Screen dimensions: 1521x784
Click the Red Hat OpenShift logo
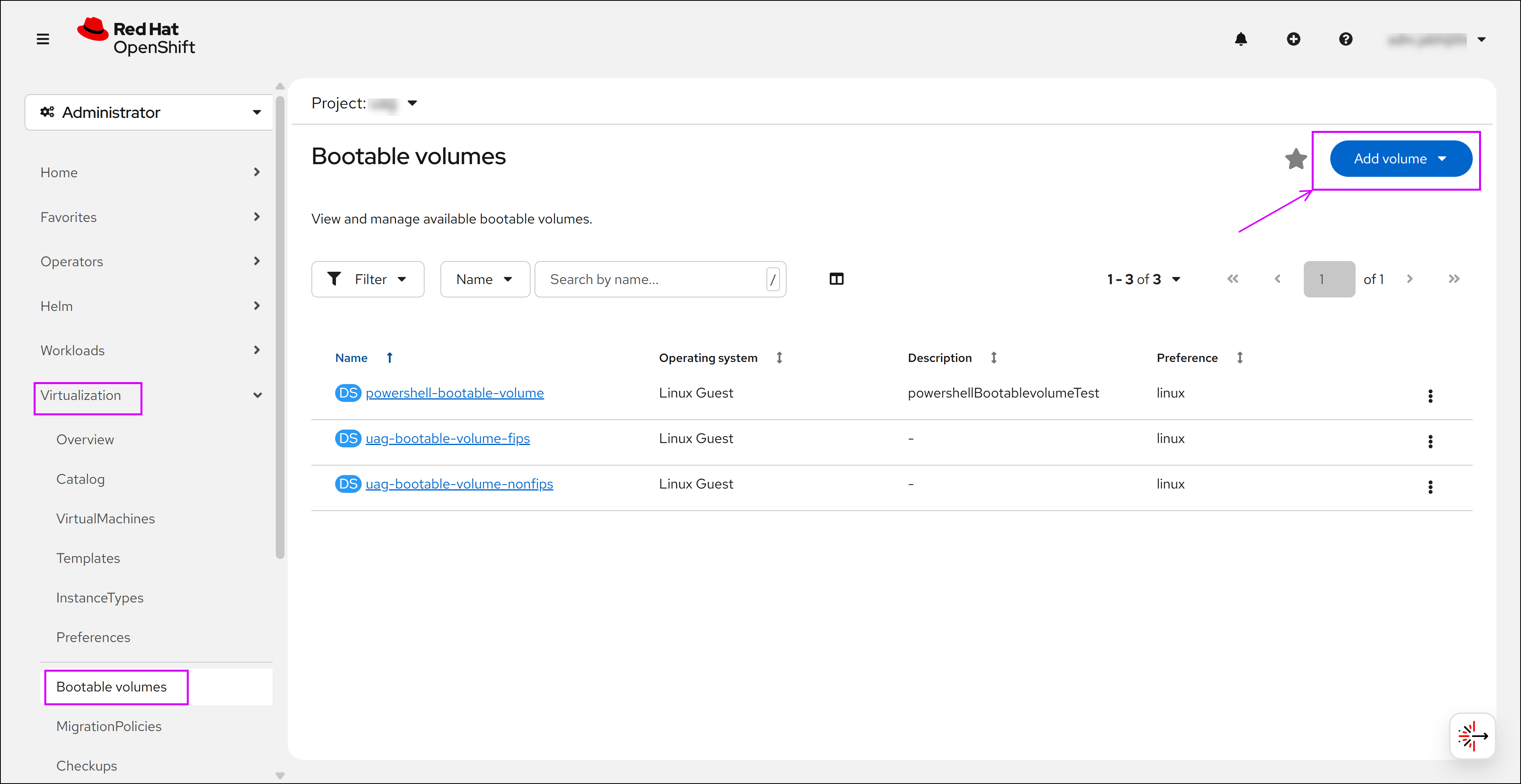click(136, 37)
